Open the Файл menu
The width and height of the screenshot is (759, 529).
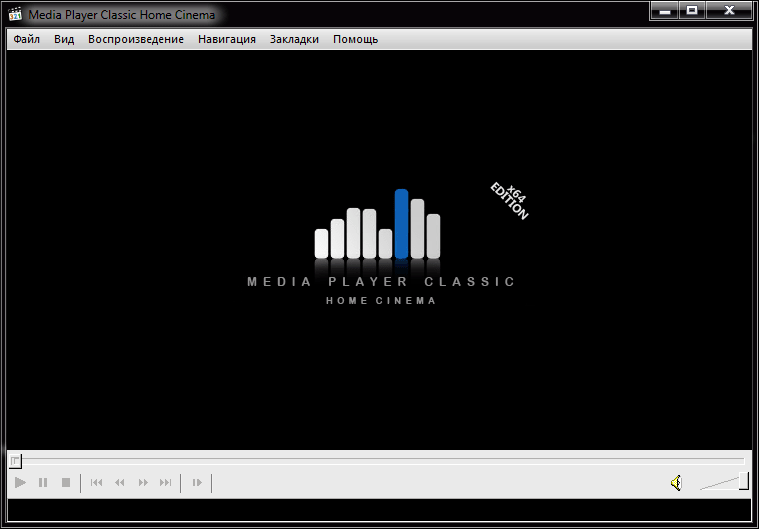coord(27,39)
